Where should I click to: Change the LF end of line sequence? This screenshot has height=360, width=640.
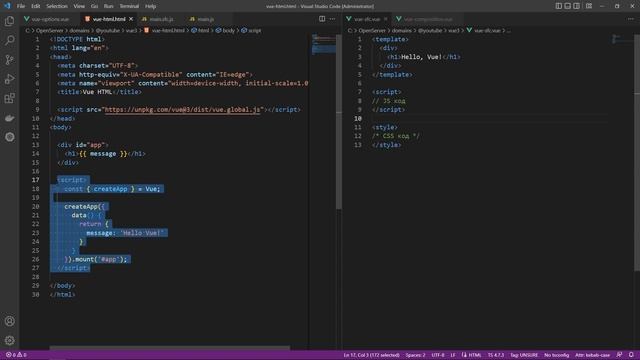[453, 355]
